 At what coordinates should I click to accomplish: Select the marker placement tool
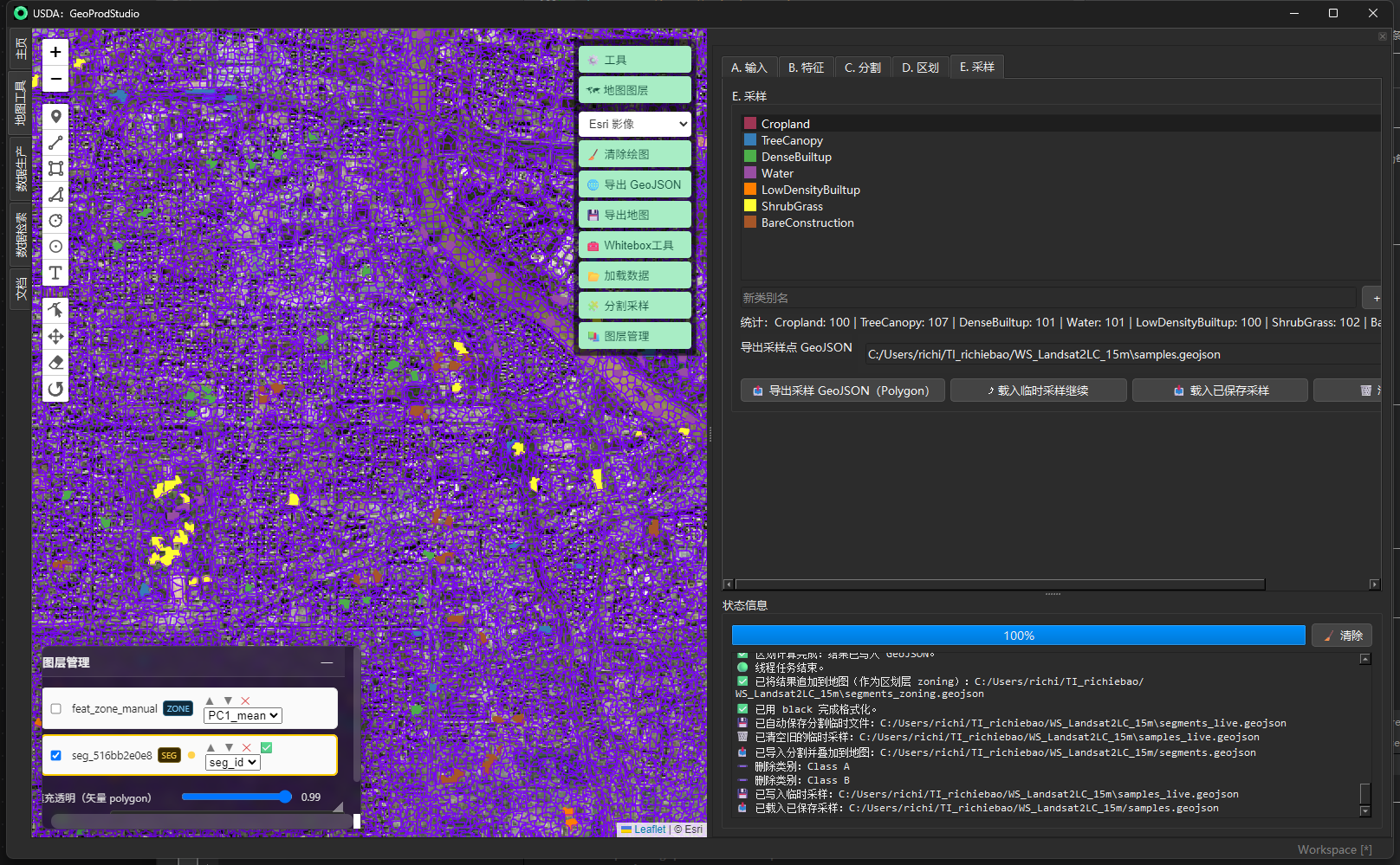point(55,116)
